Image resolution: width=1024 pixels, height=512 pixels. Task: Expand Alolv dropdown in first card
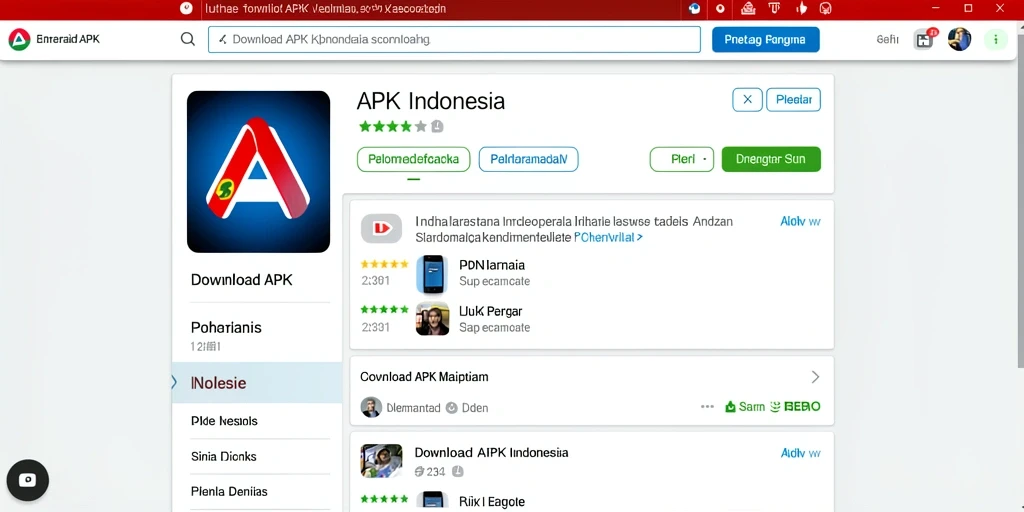point(800,221)
